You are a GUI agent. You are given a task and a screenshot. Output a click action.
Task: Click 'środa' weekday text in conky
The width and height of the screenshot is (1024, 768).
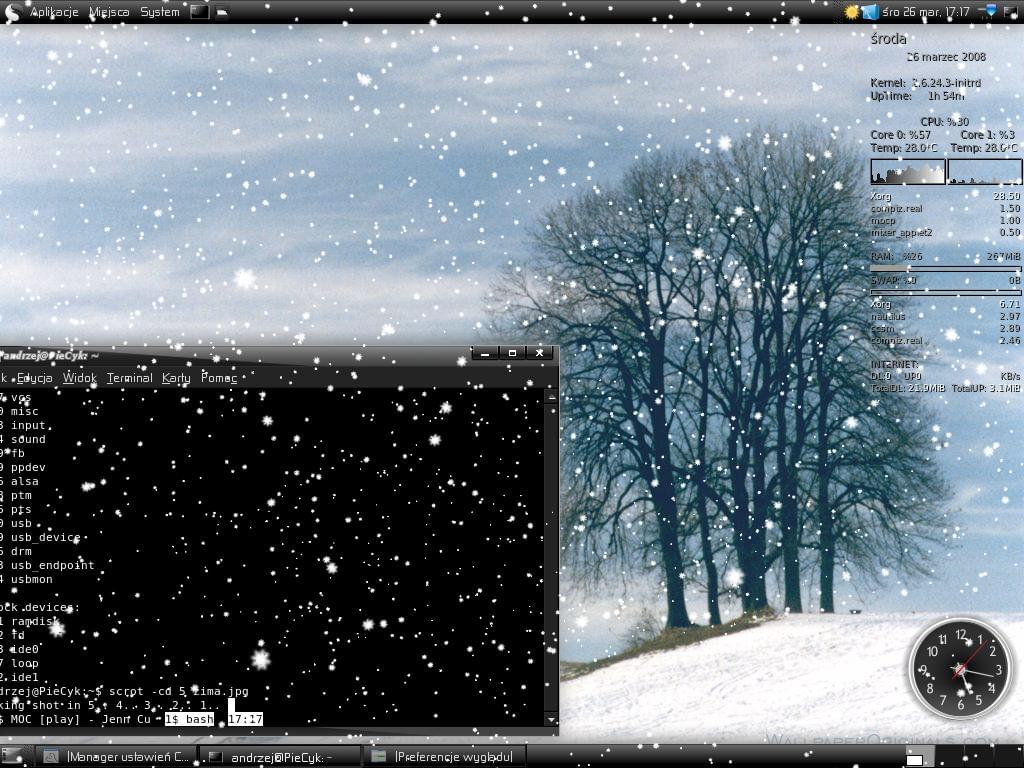coord(888,39)
